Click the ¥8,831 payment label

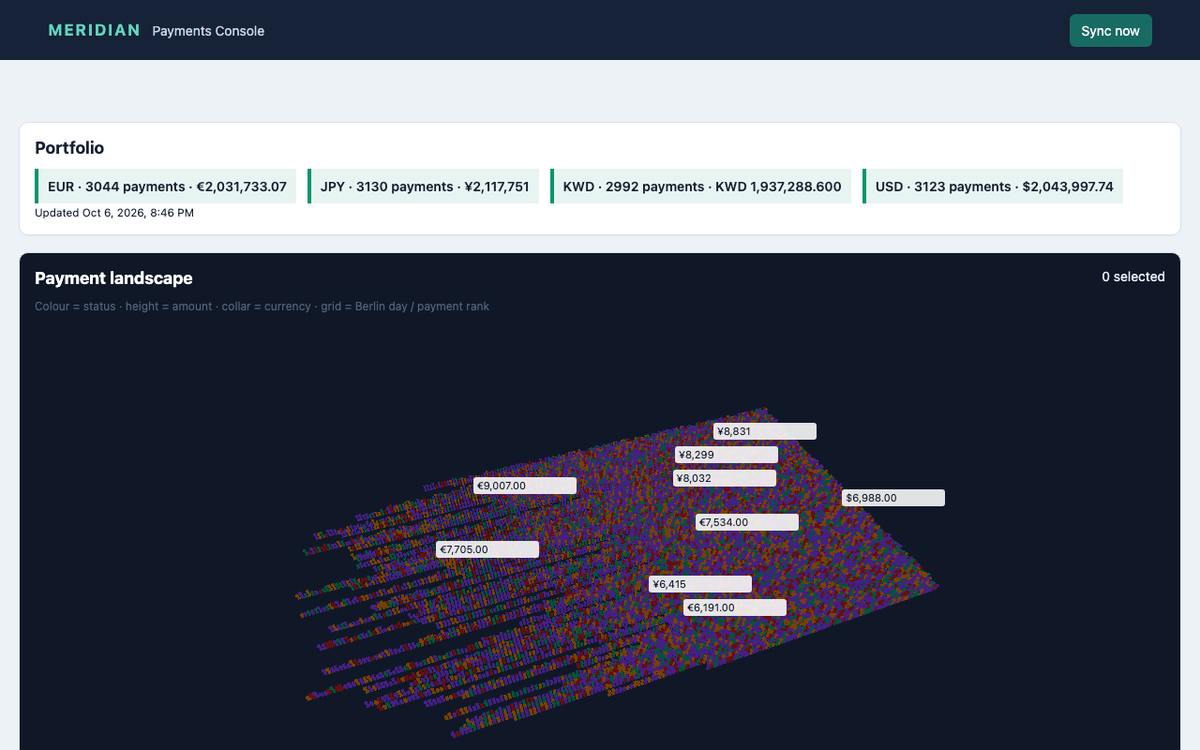point(765,431)
